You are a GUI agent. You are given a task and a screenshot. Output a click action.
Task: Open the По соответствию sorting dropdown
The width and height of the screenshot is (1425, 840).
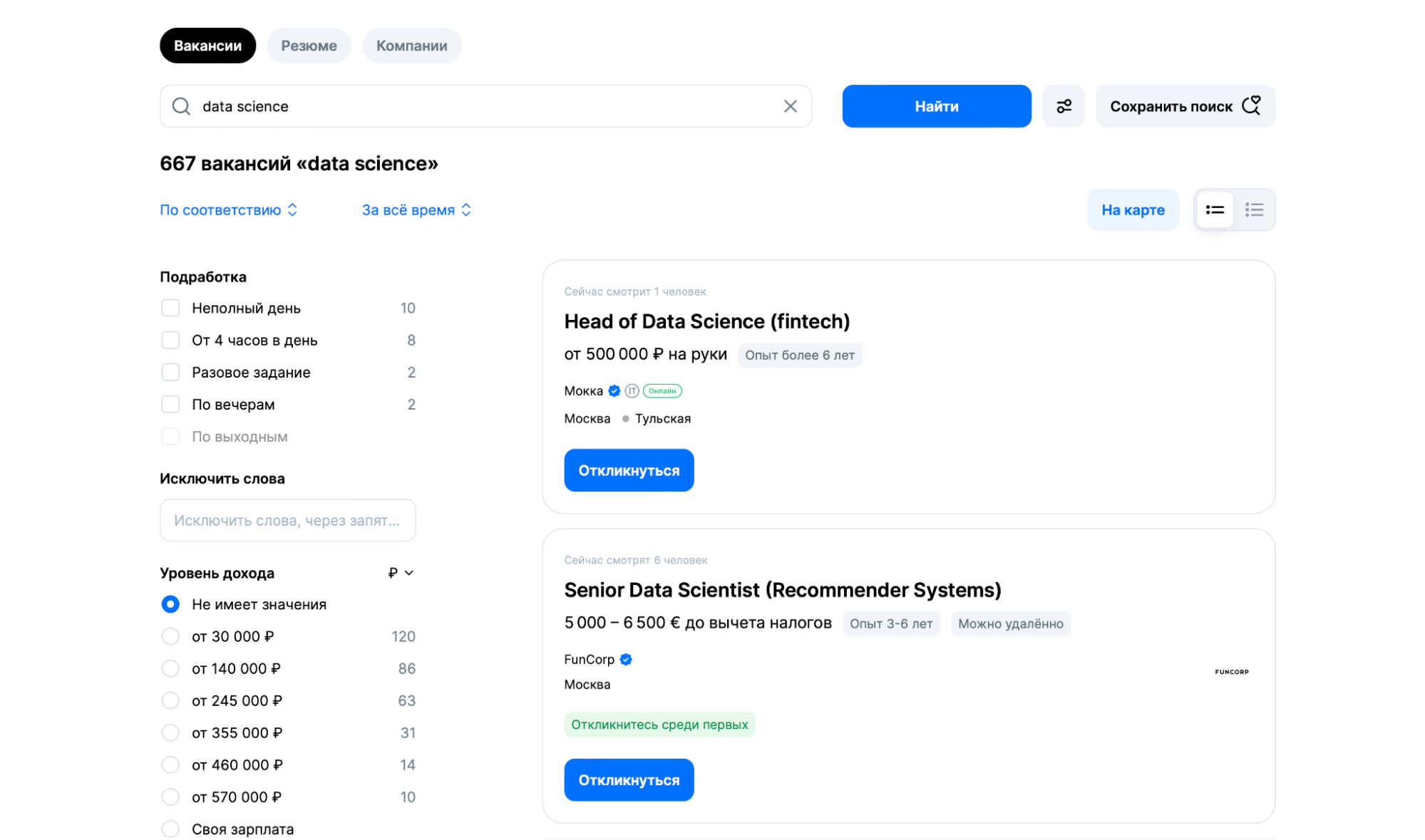tap(230, 209)
